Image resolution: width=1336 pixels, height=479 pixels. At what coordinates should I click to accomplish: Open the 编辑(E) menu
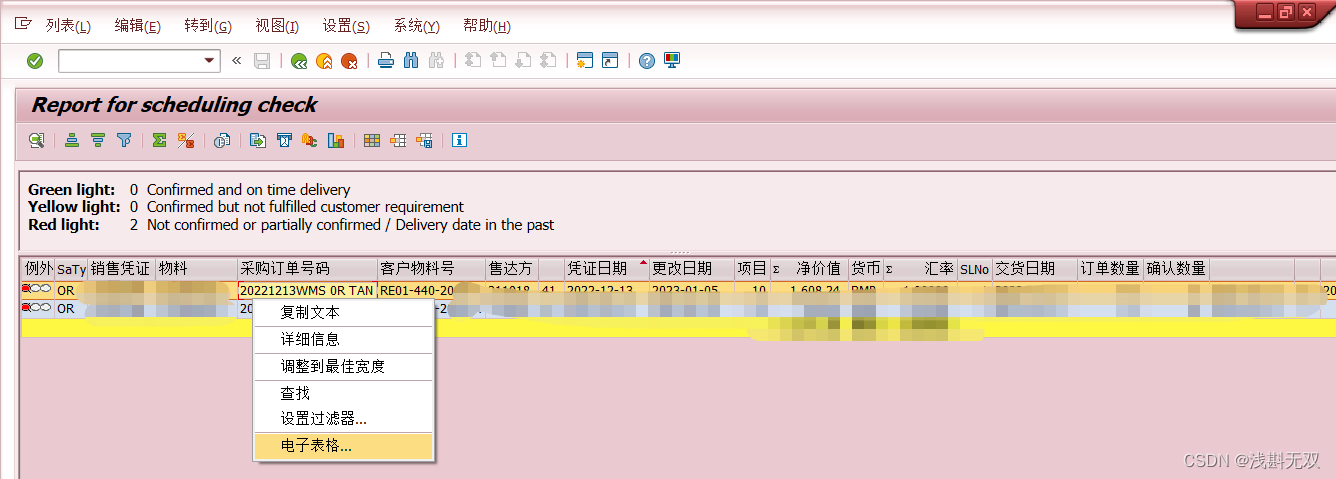pos(138,26)
